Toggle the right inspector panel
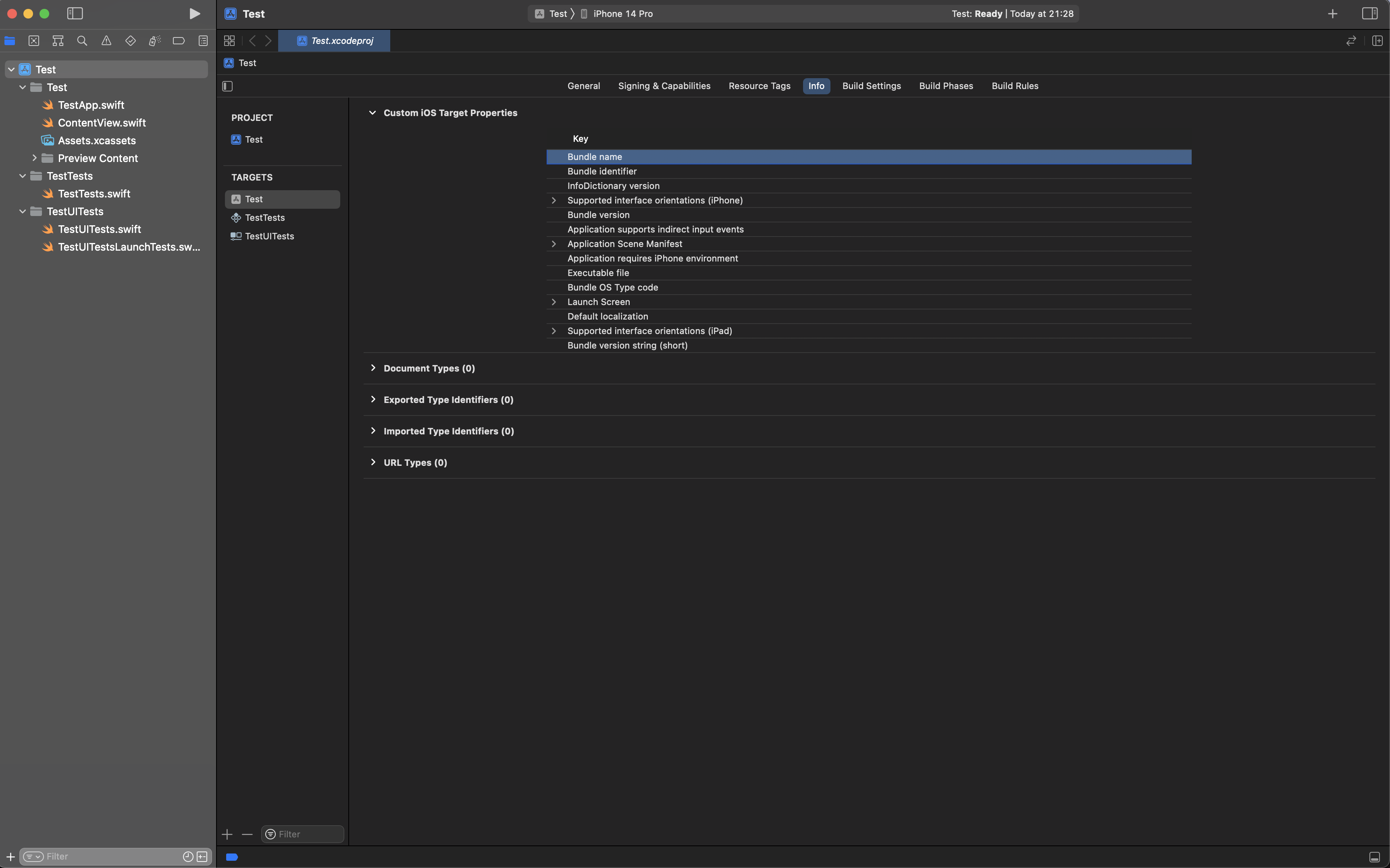Viewport: 1390px width, 868px height. tap(1369, 14)
